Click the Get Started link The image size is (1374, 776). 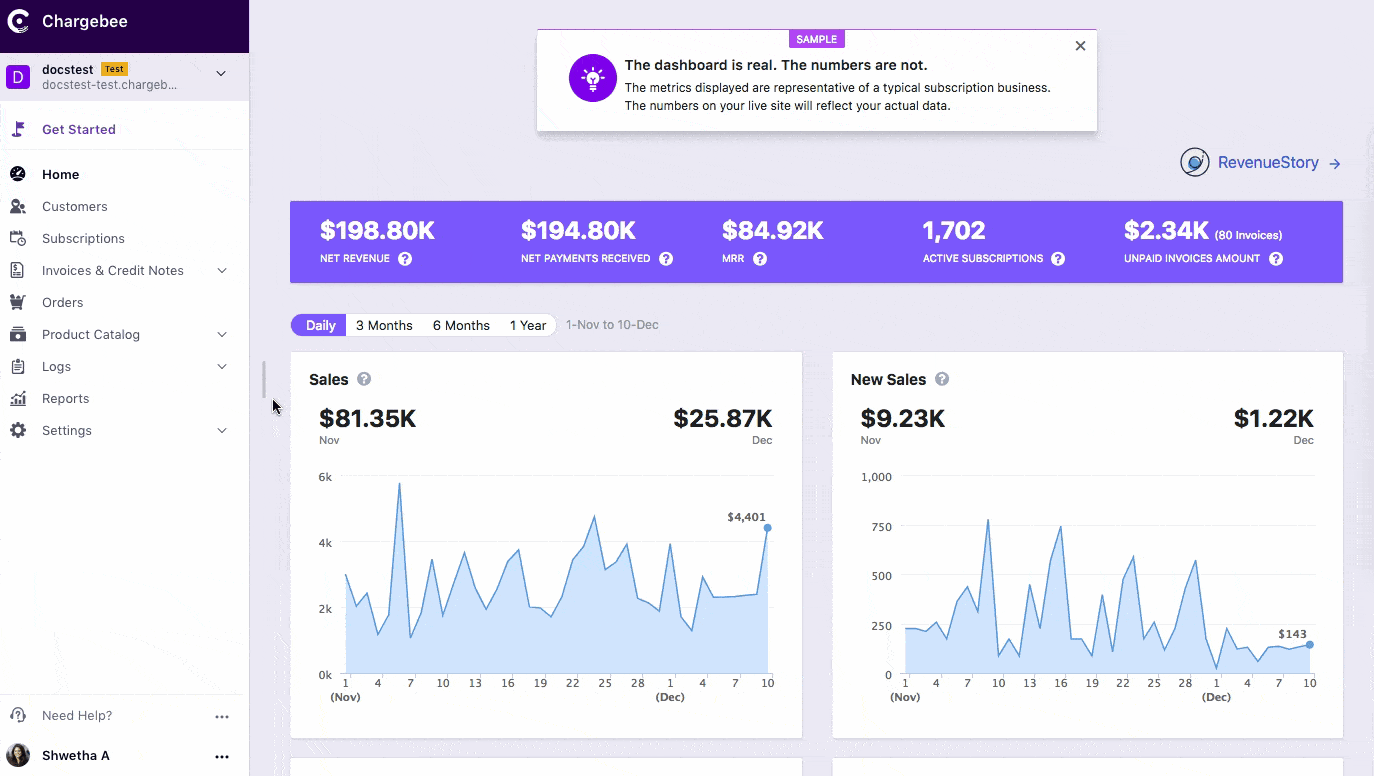[78, 129]
